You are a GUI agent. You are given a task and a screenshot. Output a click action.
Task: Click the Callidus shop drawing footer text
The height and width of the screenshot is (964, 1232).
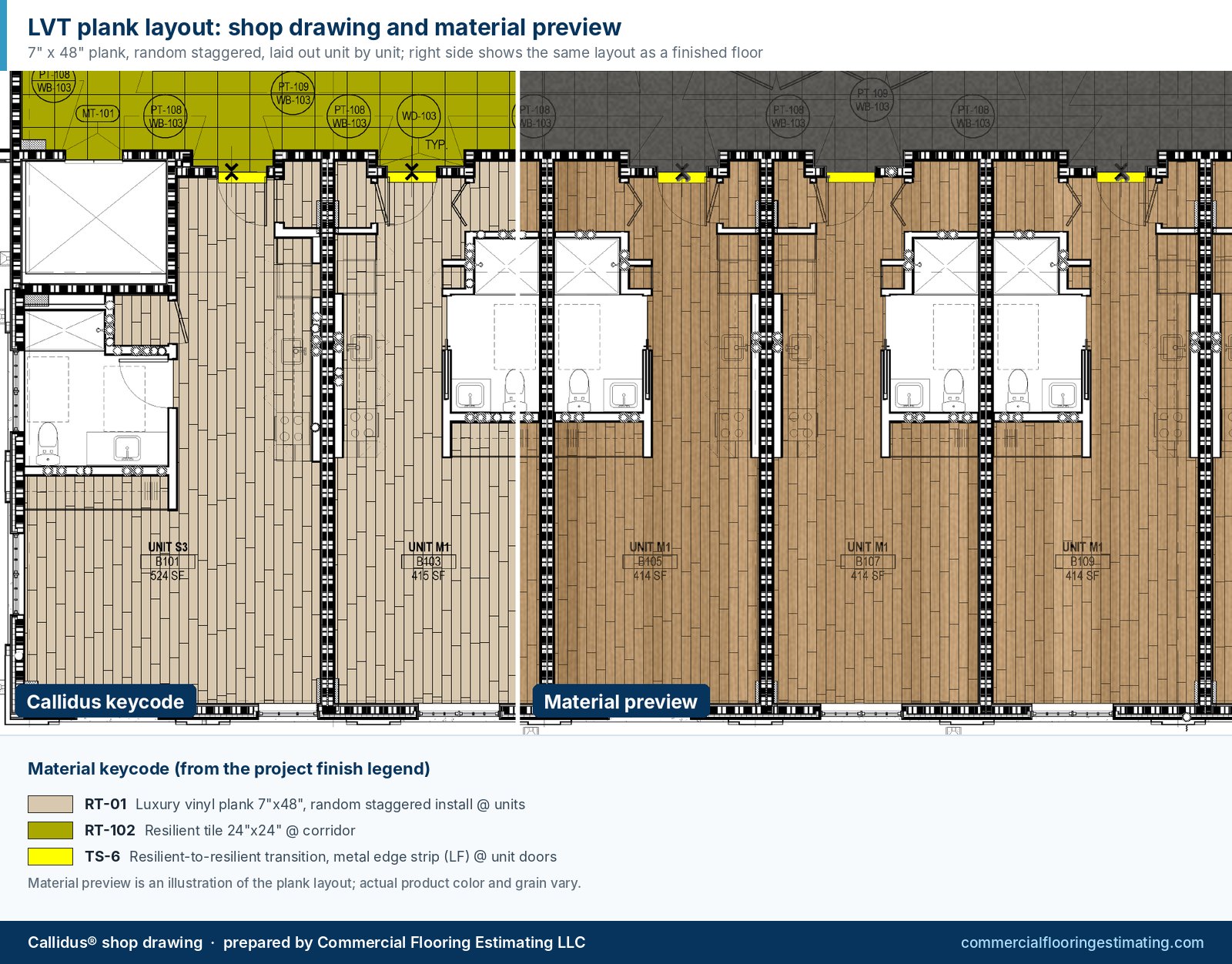pos(306,942)
